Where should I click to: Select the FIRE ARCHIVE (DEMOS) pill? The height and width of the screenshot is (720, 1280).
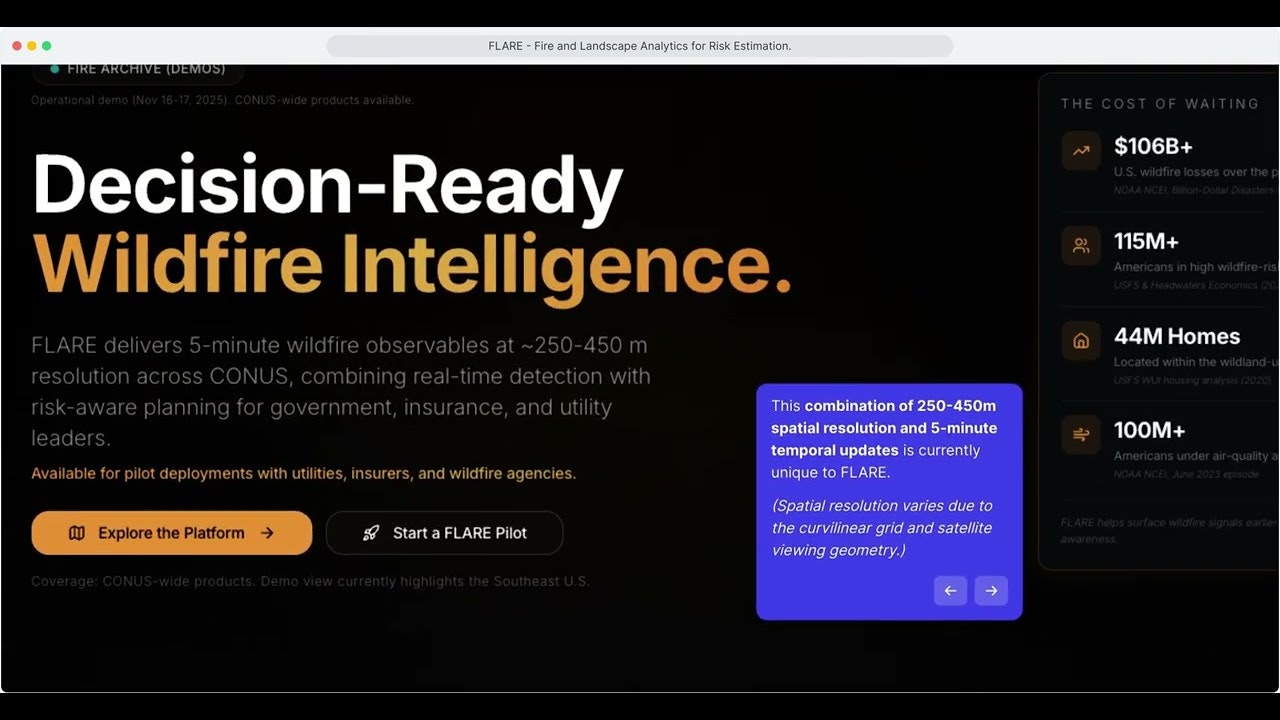tap(138, 70)
